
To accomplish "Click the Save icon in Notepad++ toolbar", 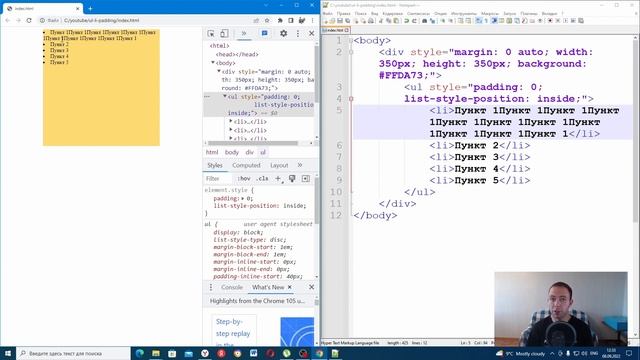I will click(x=340, y=21).
